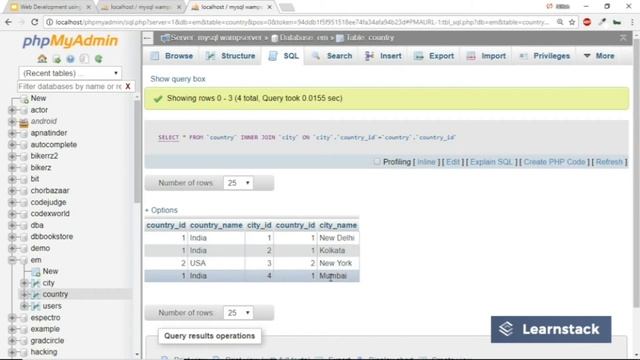Click the Inline edit link
This screenshot has height=360, width=640.
(x=426, y=162)
